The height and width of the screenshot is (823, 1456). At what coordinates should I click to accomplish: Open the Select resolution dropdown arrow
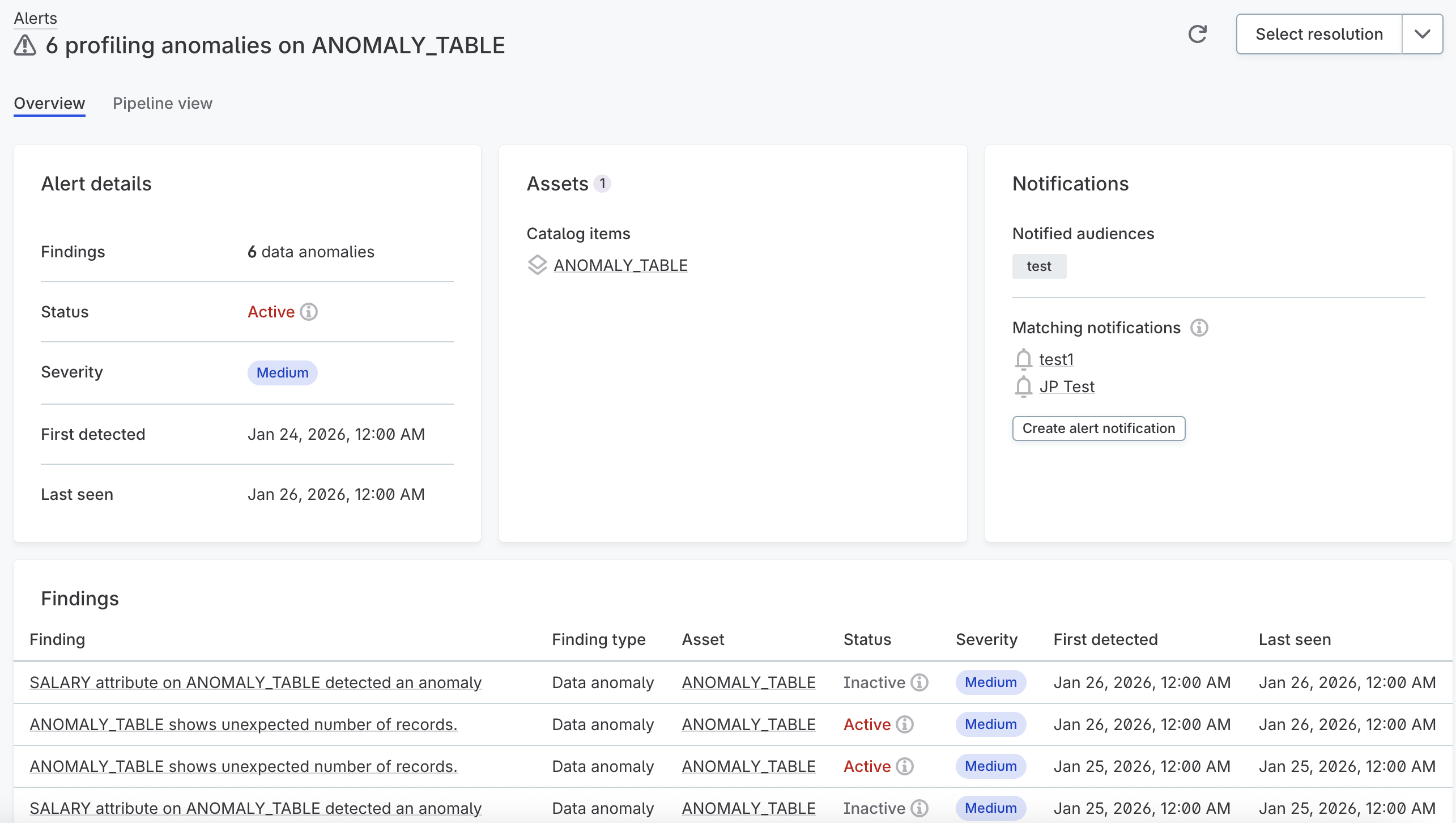(x=1422, y=34)
